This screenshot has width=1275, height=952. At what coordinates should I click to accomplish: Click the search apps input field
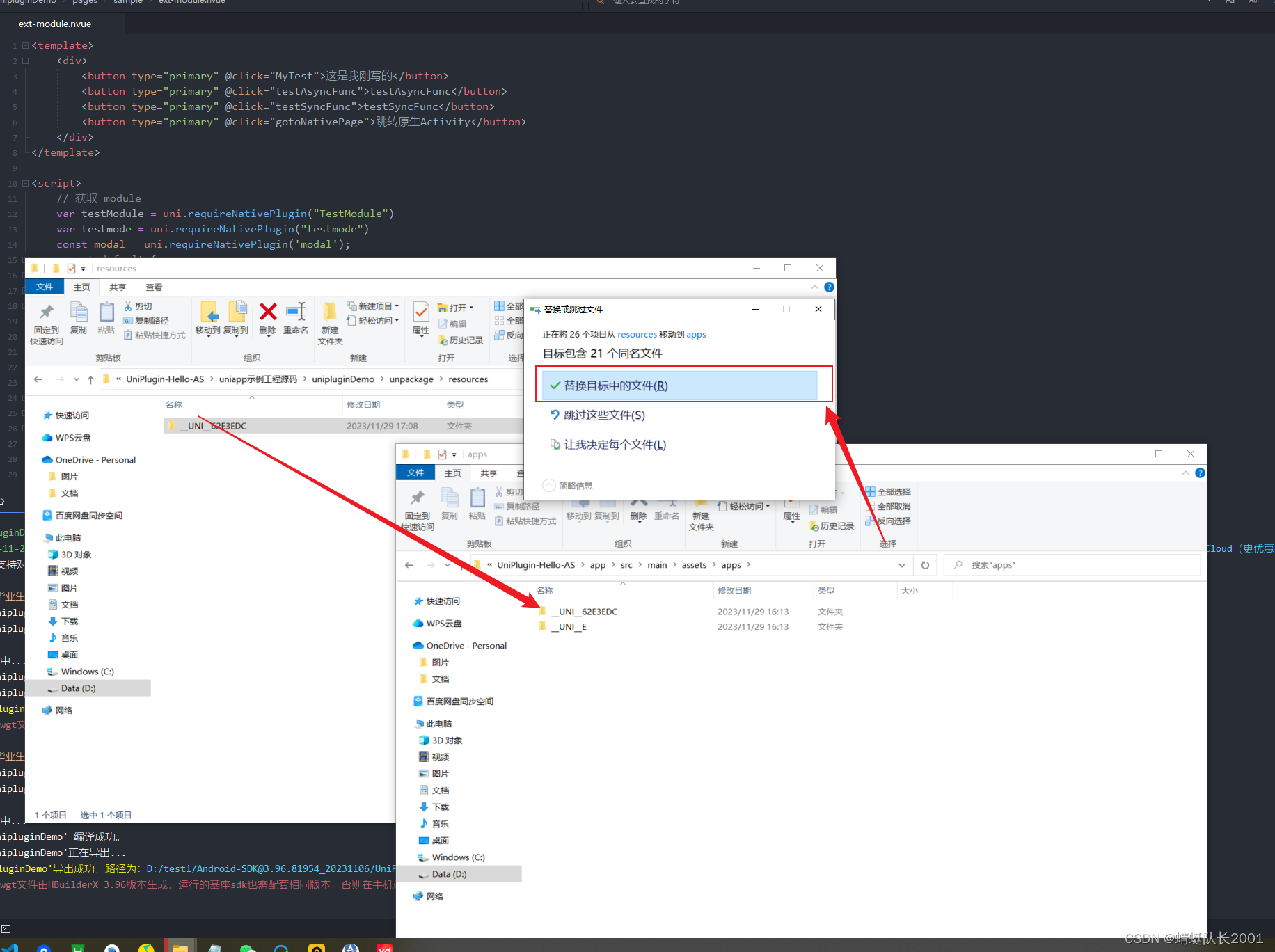1072,565
